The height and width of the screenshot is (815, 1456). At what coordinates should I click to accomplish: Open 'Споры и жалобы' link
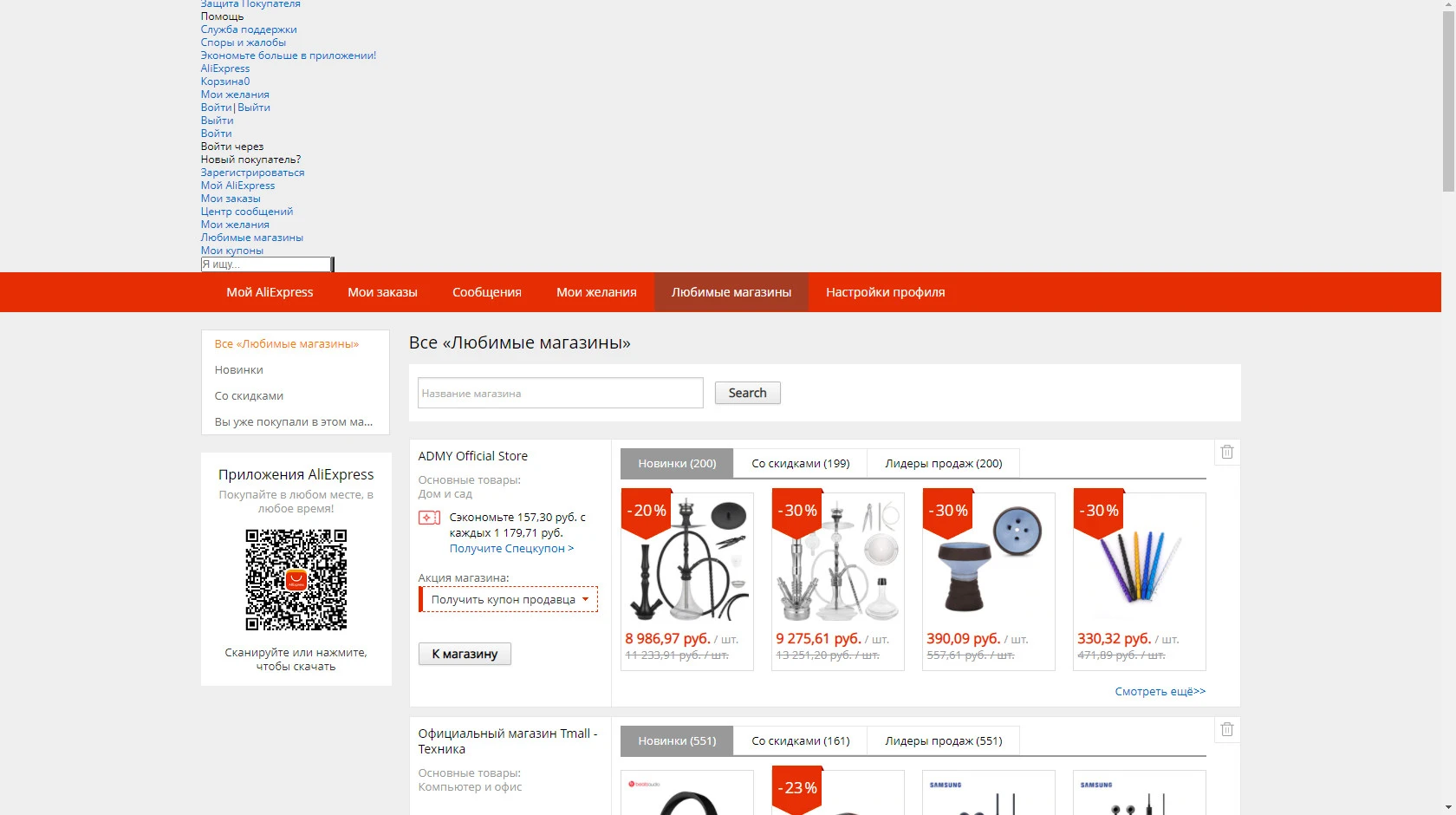(x=244, y=42)
